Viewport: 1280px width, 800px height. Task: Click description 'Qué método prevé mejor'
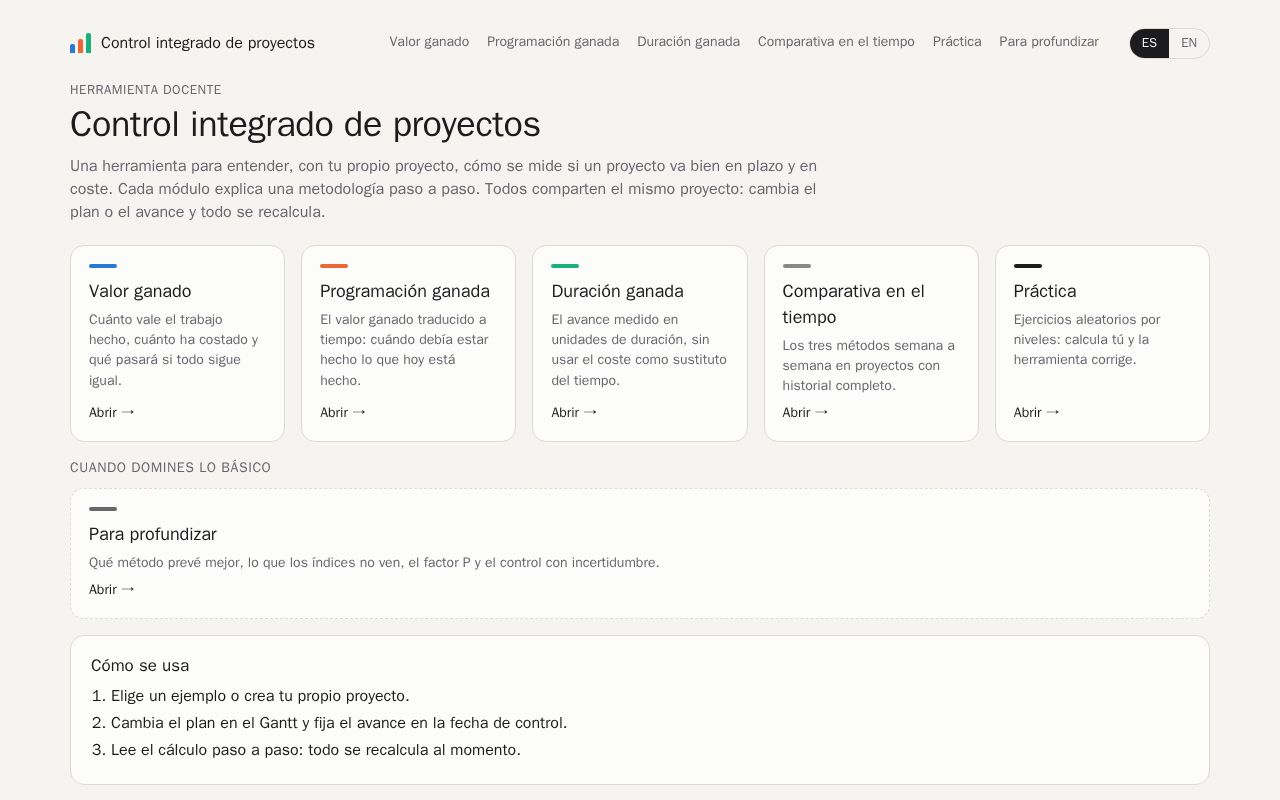(374, 562)
